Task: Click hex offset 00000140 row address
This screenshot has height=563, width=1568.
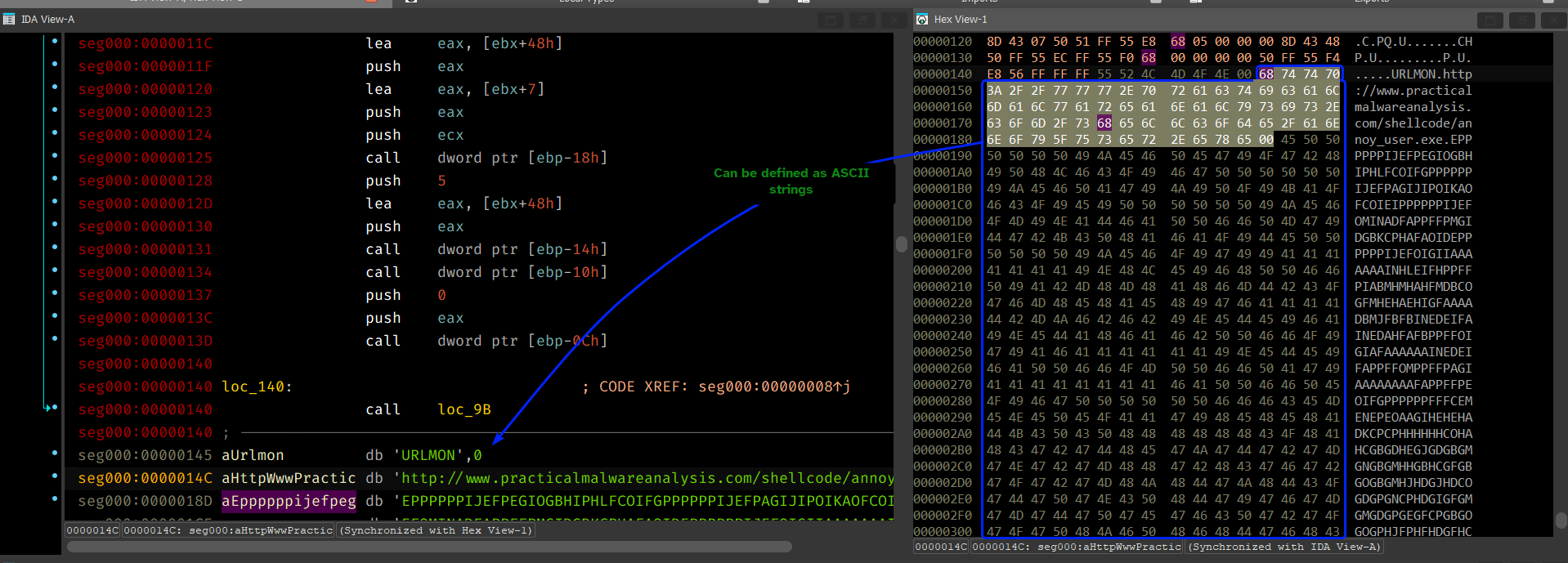Action: tap(943, 74)
